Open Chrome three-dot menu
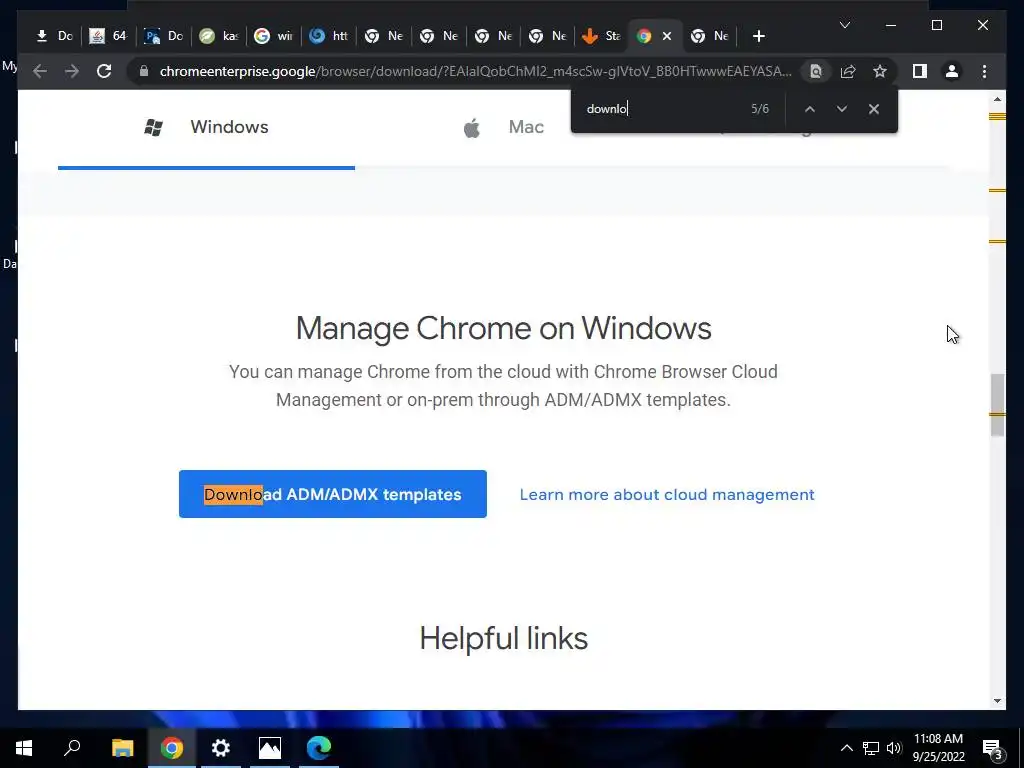1024x768 pixels. click(x=984, y=71)
